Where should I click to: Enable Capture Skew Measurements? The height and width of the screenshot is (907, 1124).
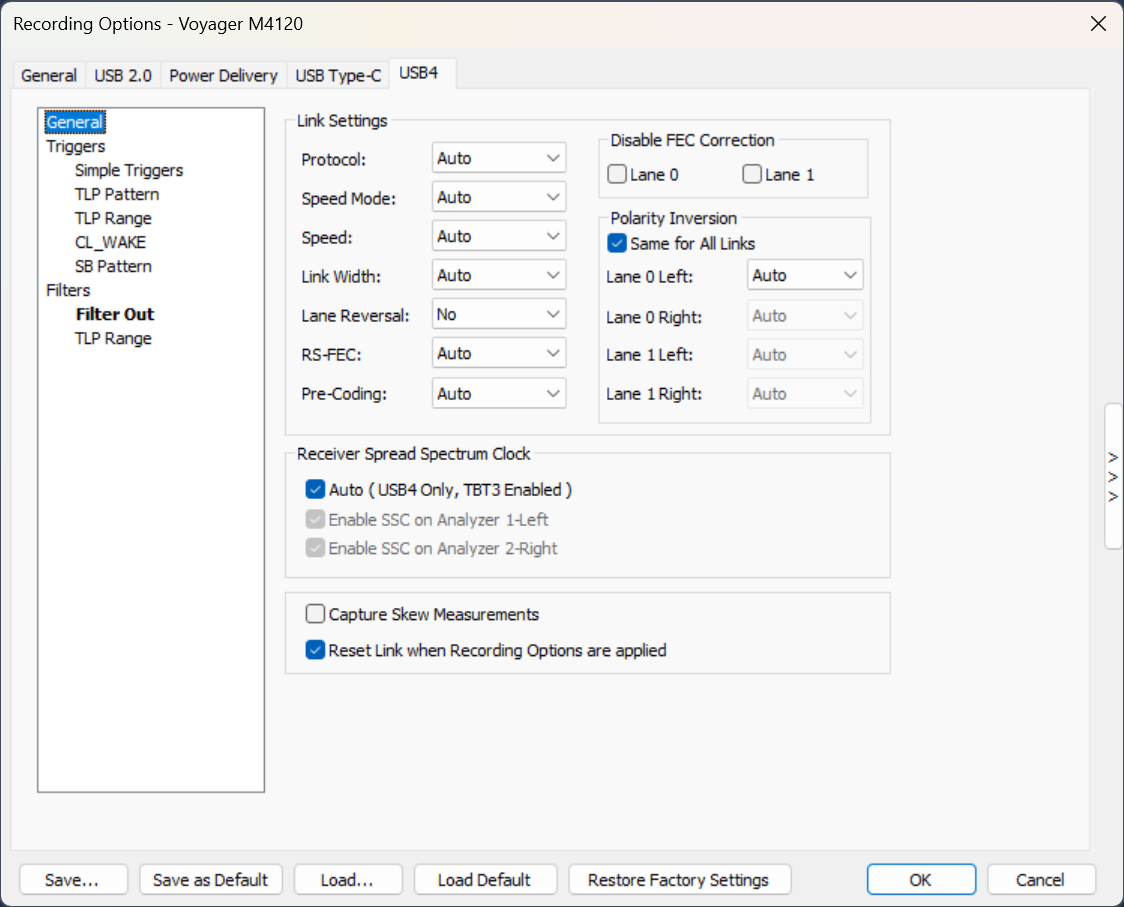315,614
